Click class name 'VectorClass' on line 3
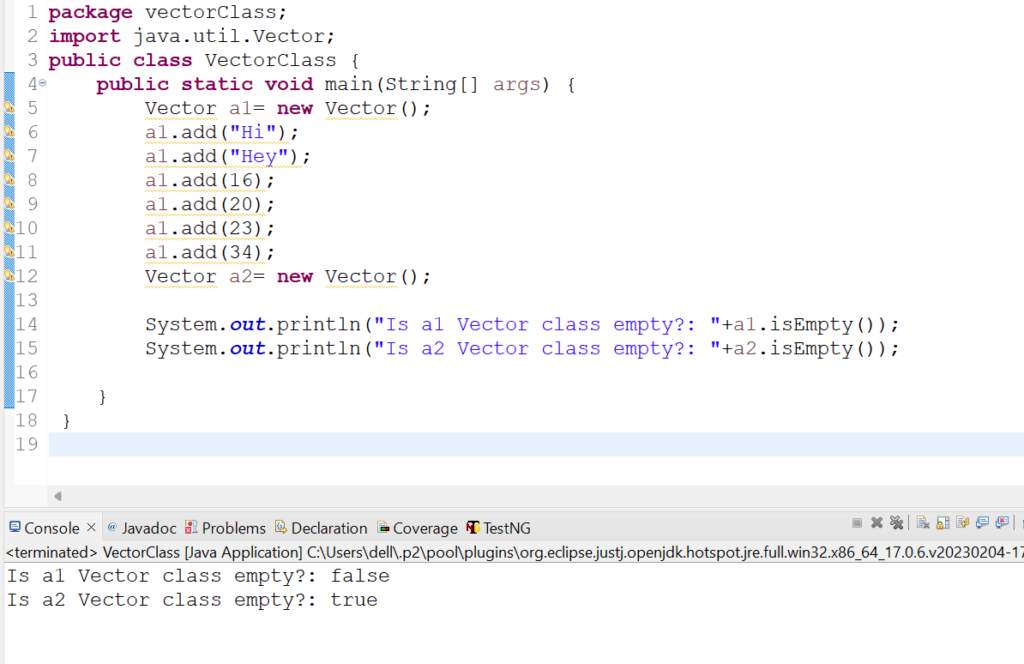The image size is (1024, 664). (270, 60)
